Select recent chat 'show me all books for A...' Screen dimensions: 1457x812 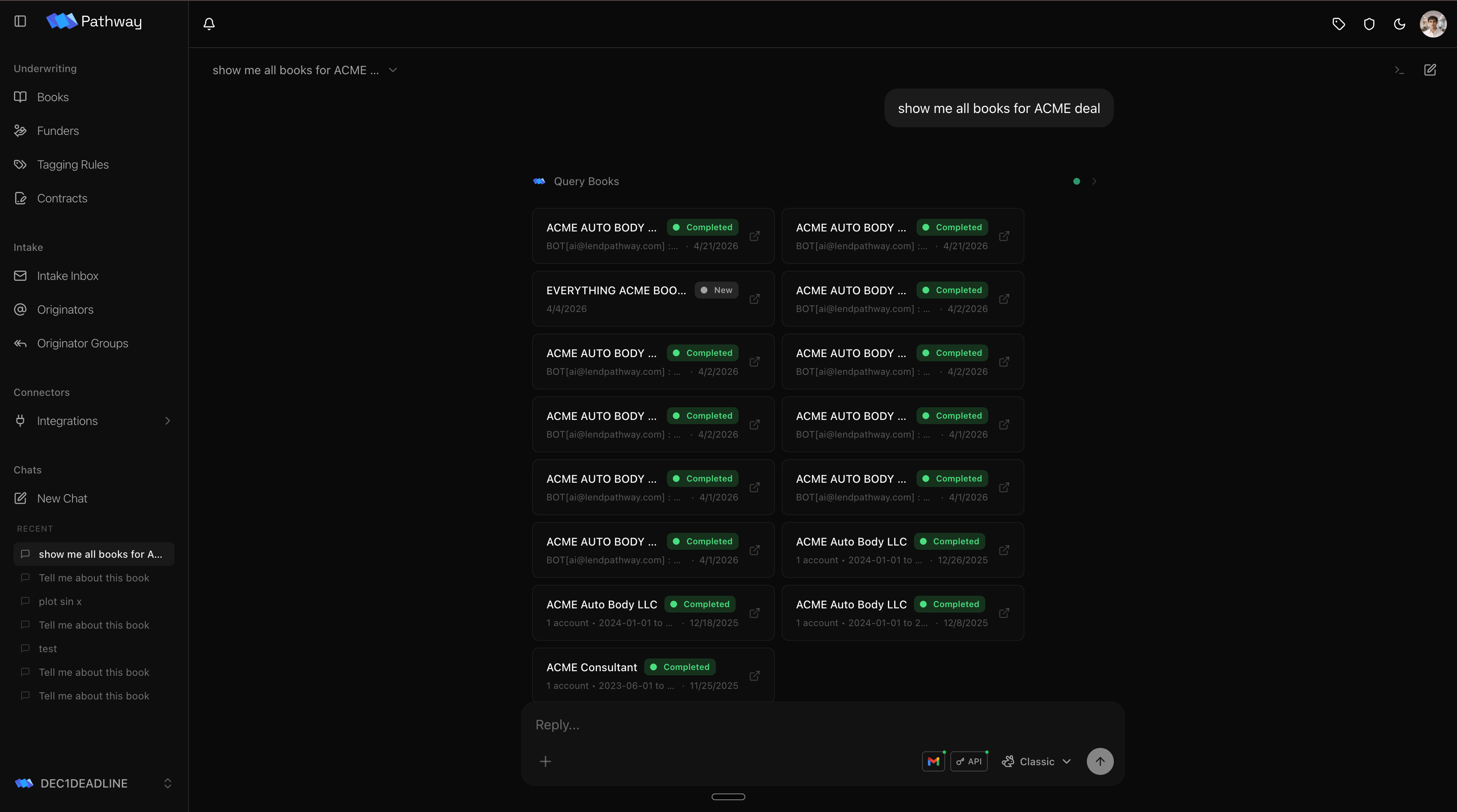[x=94, y=554]
